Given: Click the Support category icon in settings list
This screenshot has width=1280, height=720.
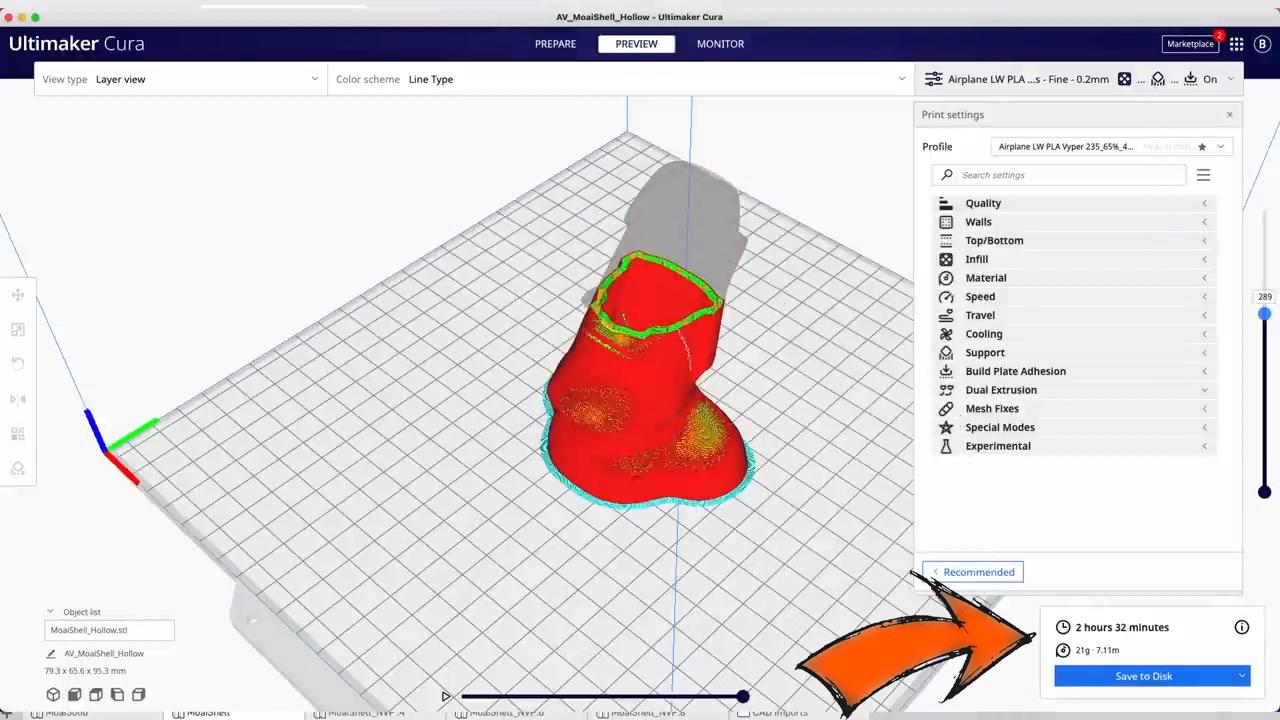Looking at the screenshot, I should click(x=945, y=352).
